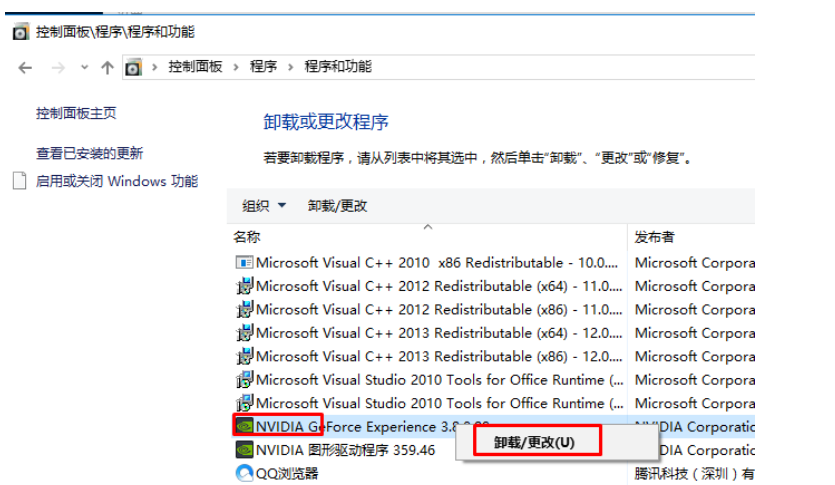This screenshot has height=485, width=835.
Task: Expand chevron between 程序 and 程序和功能
Action: click(x=291, y=67)
